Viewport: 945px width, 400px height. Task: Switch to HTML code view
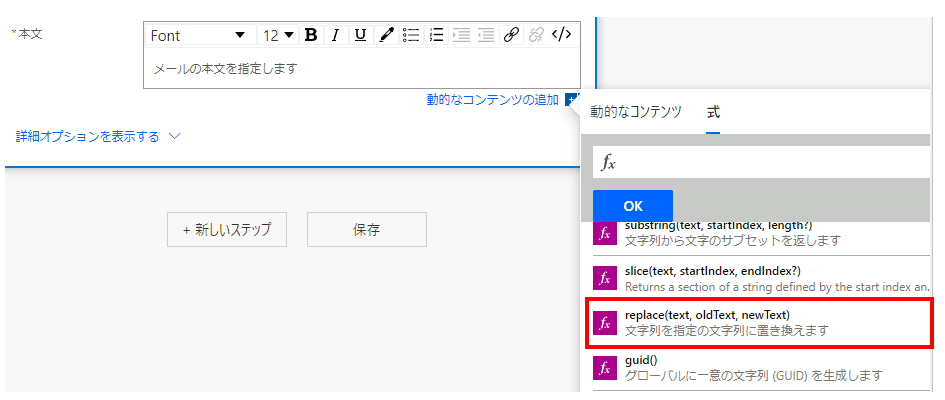click(x=561, y=35)
